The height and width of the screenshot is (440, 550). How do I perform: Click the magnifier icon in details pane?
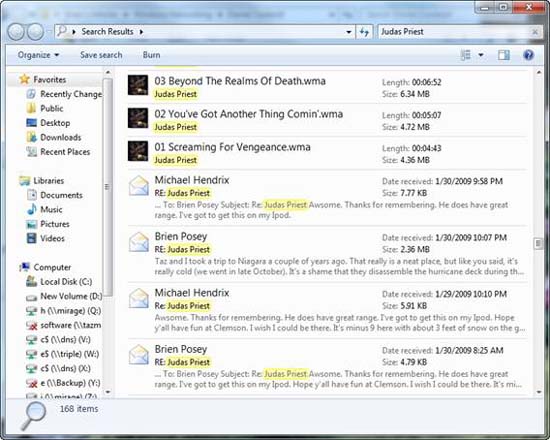pyautogui.click(x=33, y=416)
